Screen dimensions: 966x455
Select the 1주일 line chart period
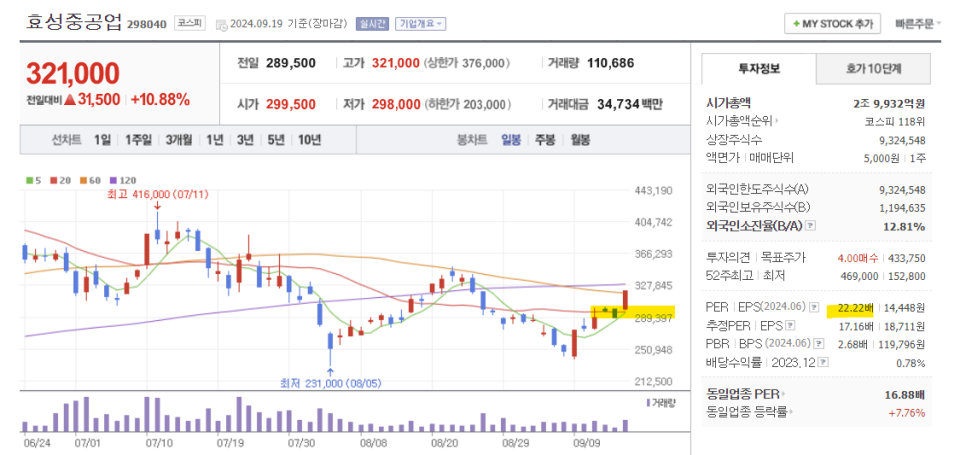point(138,140)
